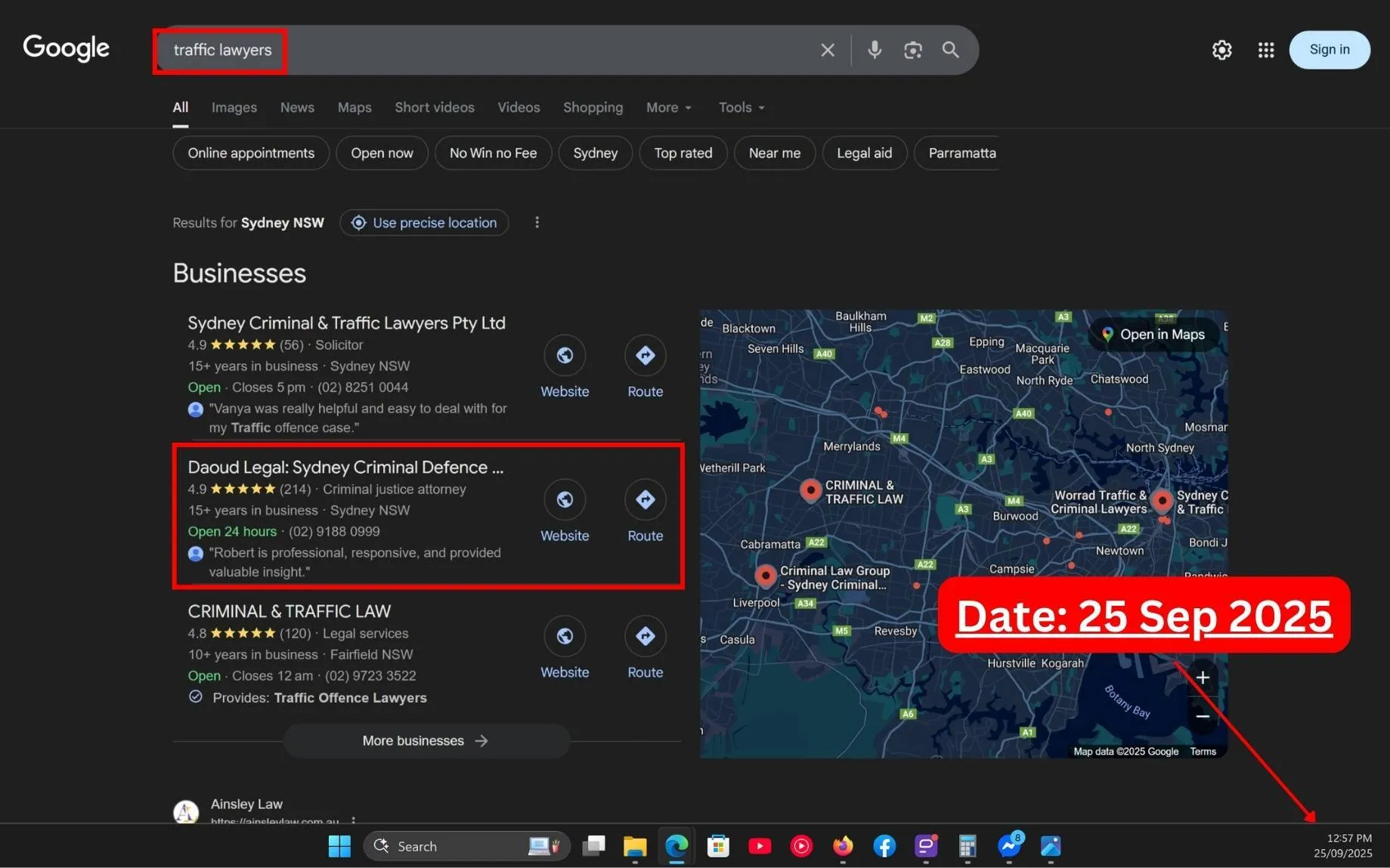Toggle the Open now filter chip
1390x868 pixels.
click(x=382, y=153)
